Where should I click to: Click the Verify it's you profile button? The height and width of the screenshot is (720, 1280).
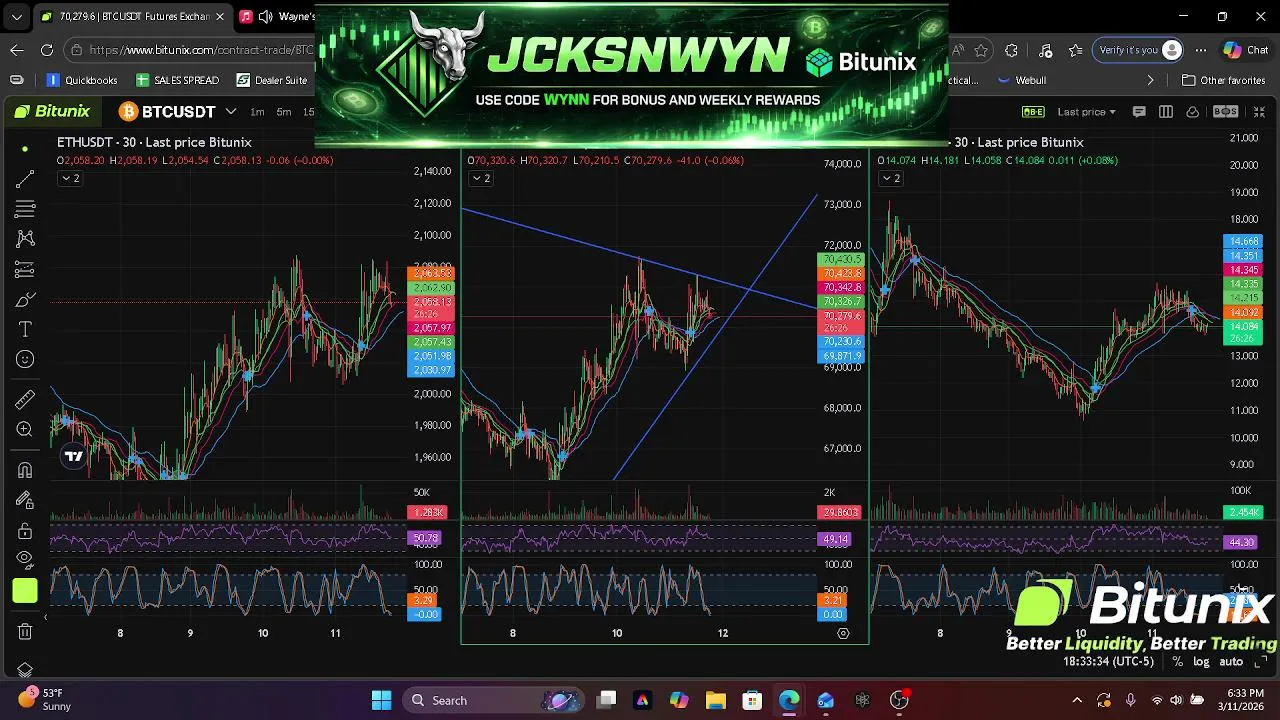1139,50
